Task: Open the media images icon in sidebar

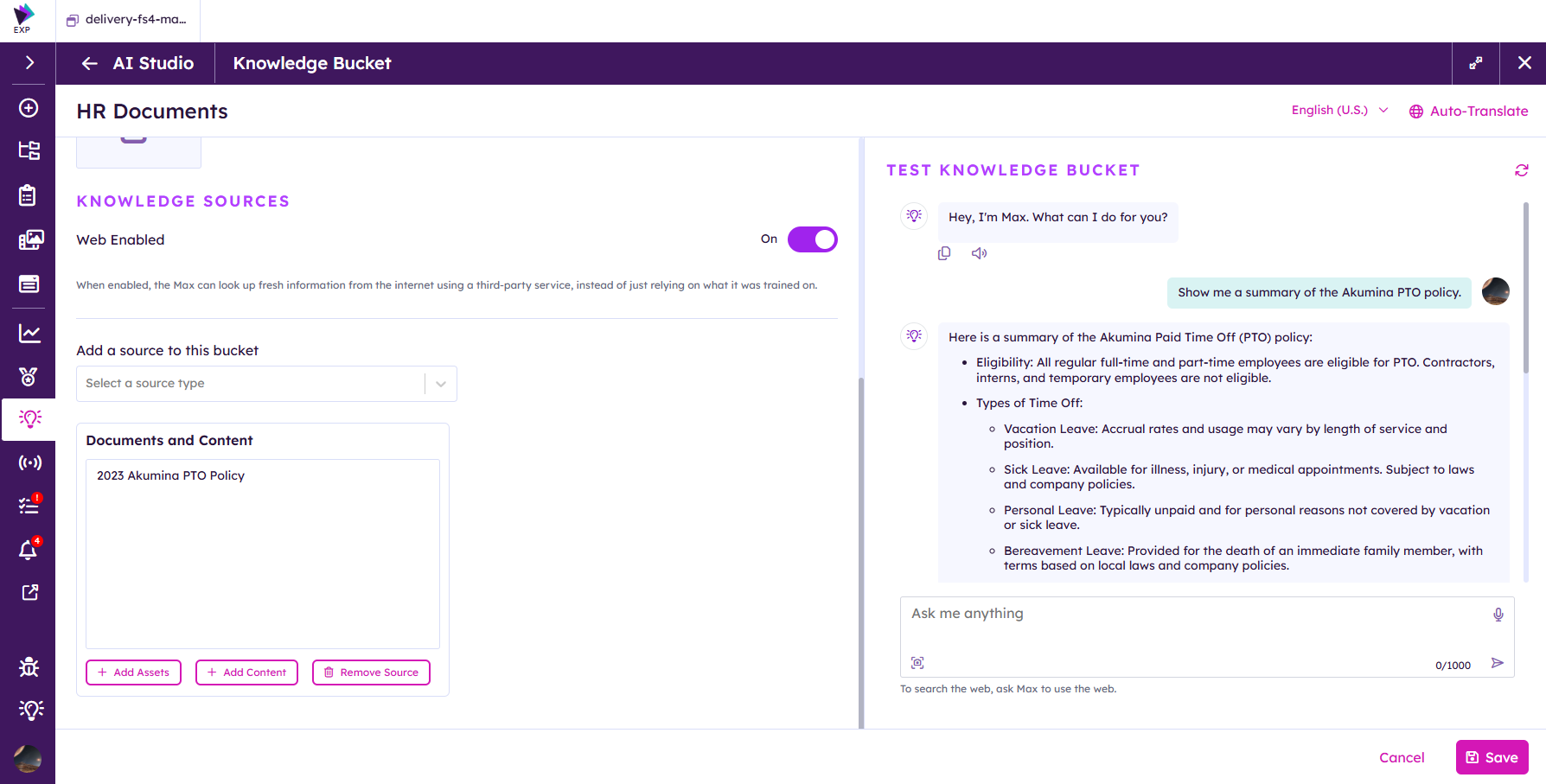Action: tap(30, 239)
